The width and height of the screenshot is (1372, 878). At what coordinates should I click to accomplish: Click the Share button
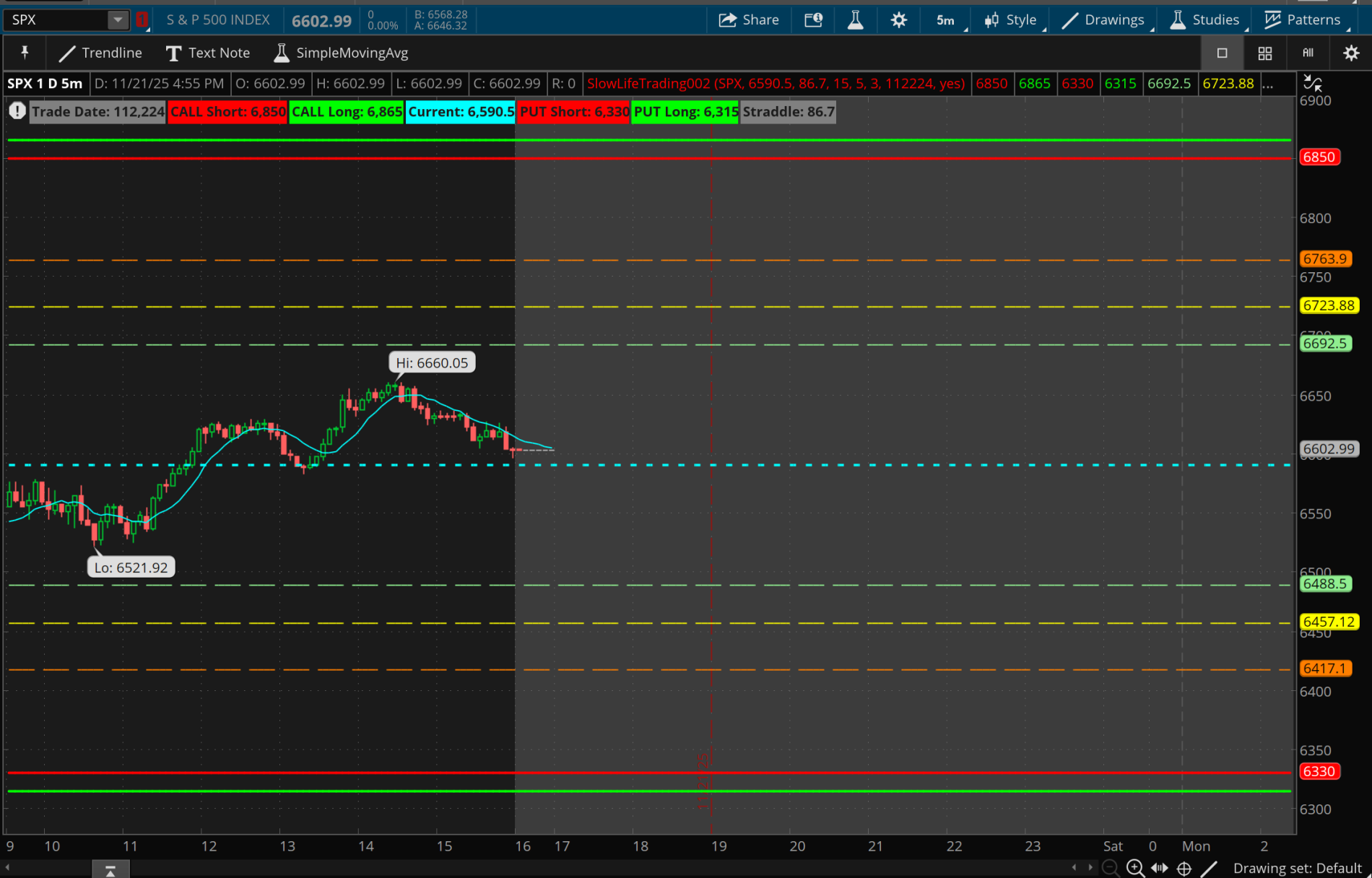tap(749, 19)
